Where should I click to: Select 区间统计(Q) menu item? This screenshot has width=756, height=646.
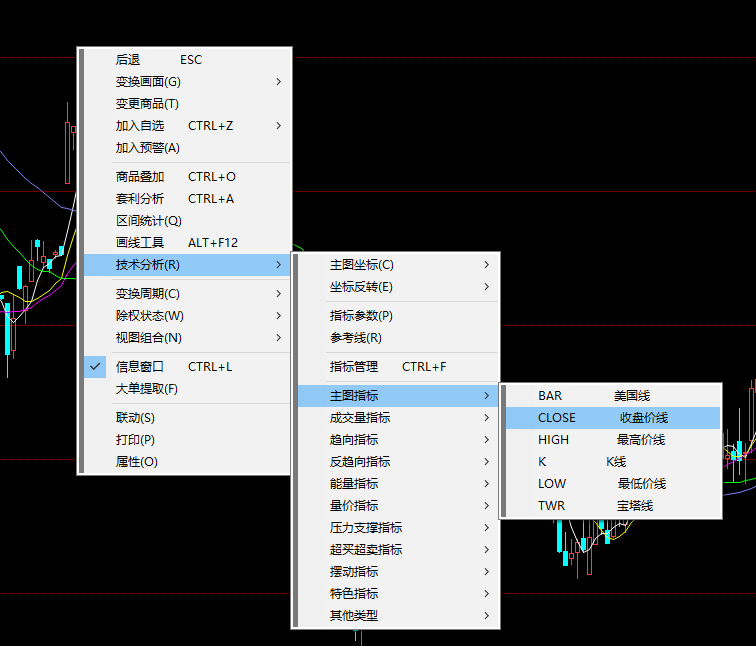click(149, 221)
